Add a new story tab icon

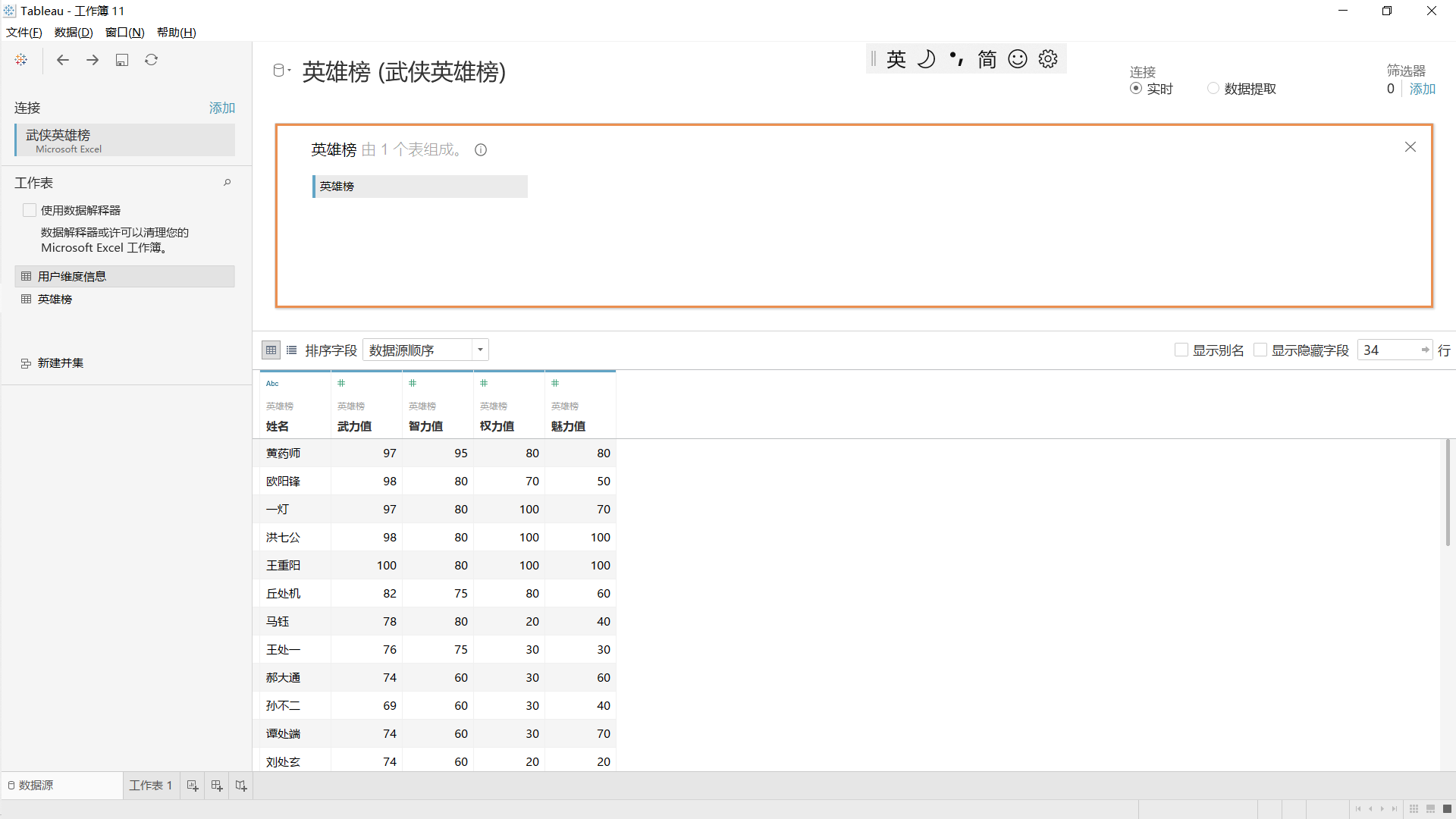[x=241, y=786]
